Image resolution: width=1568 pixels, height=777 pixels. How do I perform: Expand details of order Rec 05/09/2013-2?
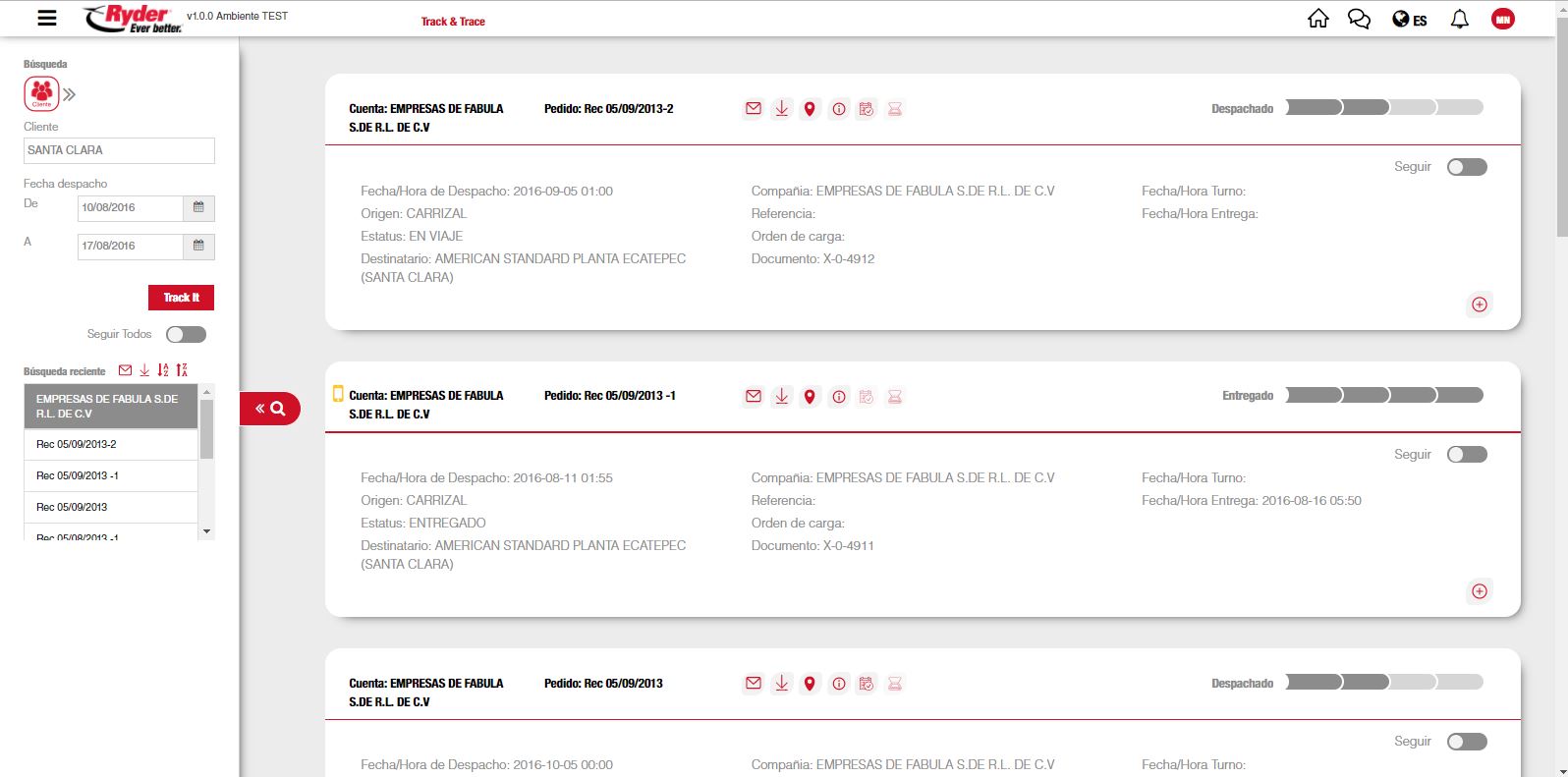1479,305
